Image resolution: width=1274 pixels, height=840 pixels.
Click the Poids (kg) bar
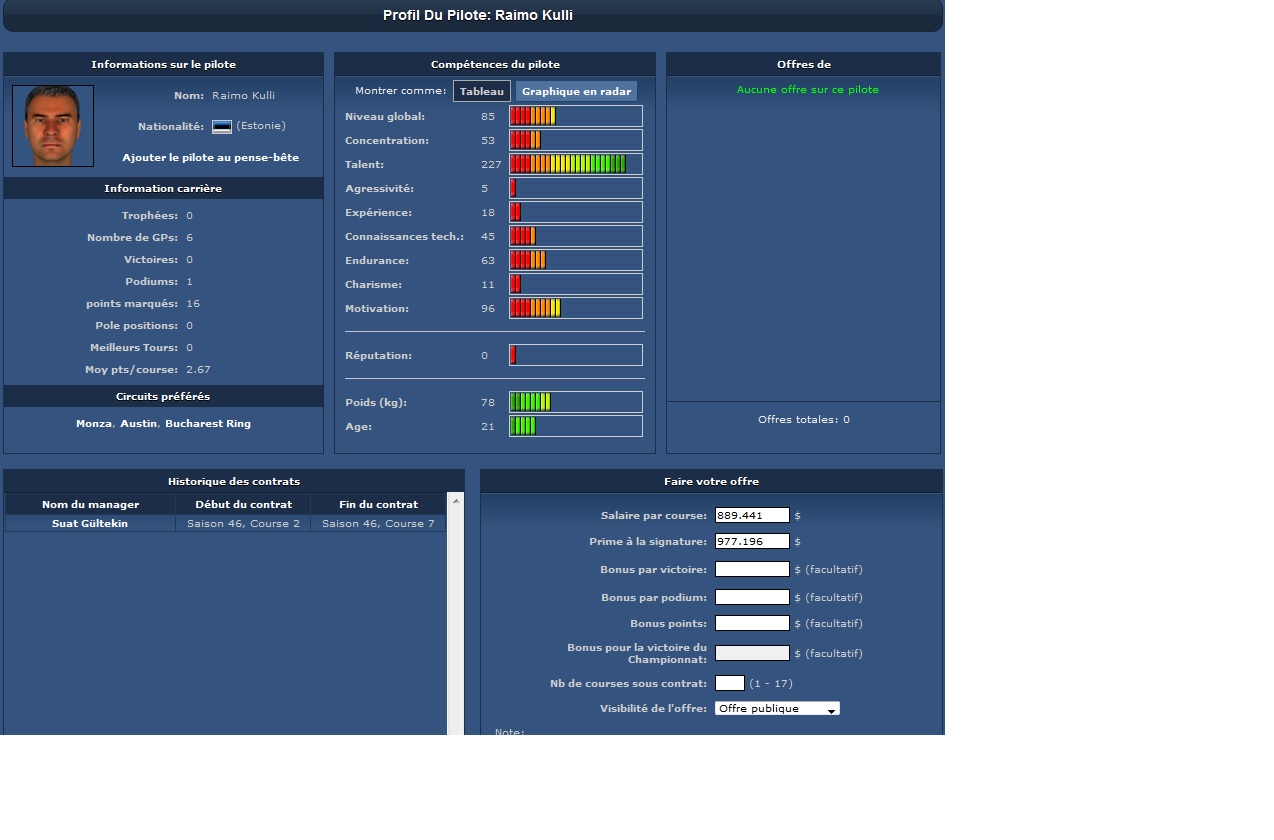pos(576,402)
